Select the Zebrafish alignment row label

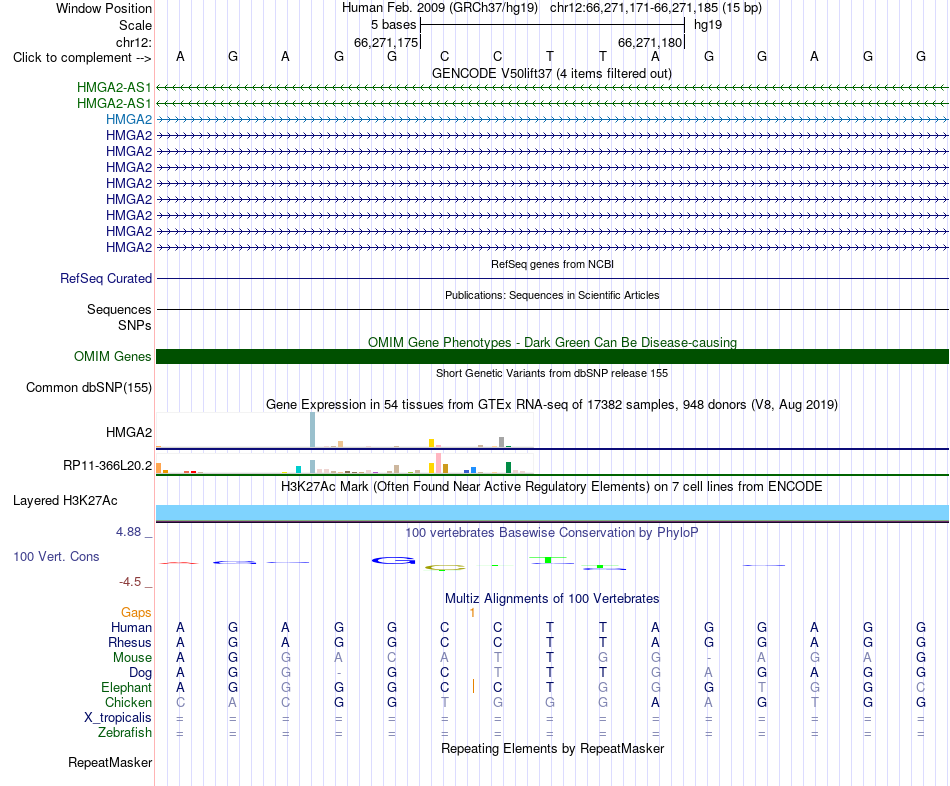125,733
